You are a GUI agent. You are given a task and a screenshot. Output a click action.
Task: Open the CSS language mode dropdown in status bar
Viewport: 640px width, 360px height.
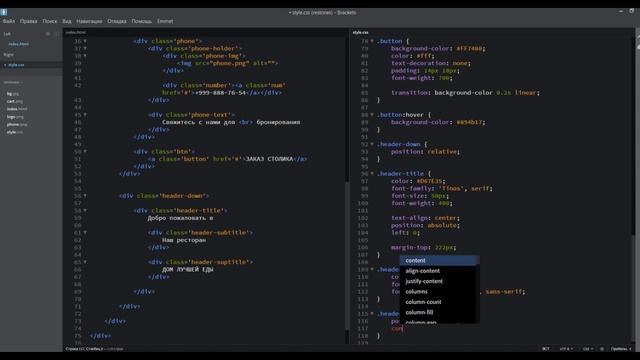588,349
